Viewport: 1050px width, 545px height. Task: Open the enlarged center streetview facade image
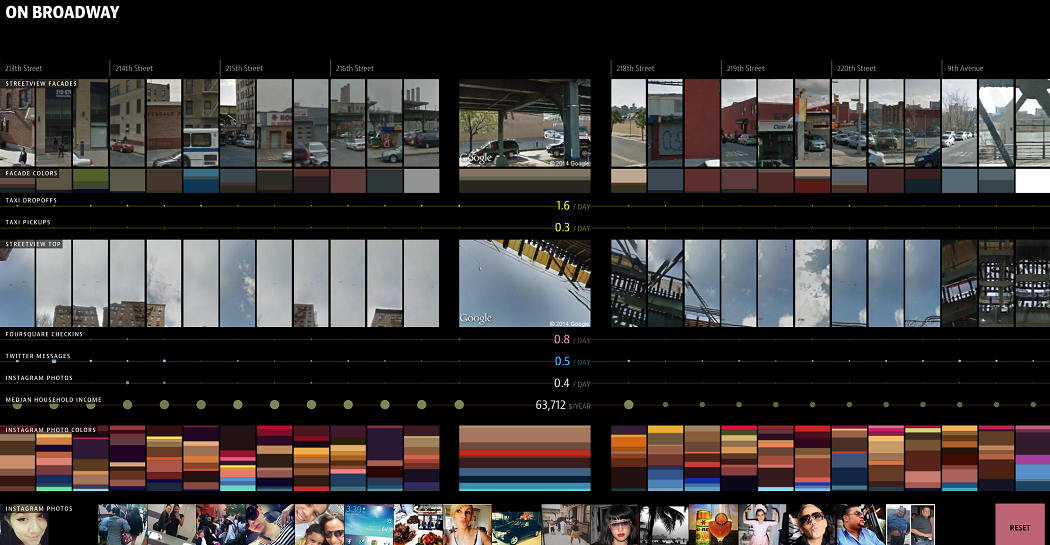pyautogui.click(x=525, y=123)
